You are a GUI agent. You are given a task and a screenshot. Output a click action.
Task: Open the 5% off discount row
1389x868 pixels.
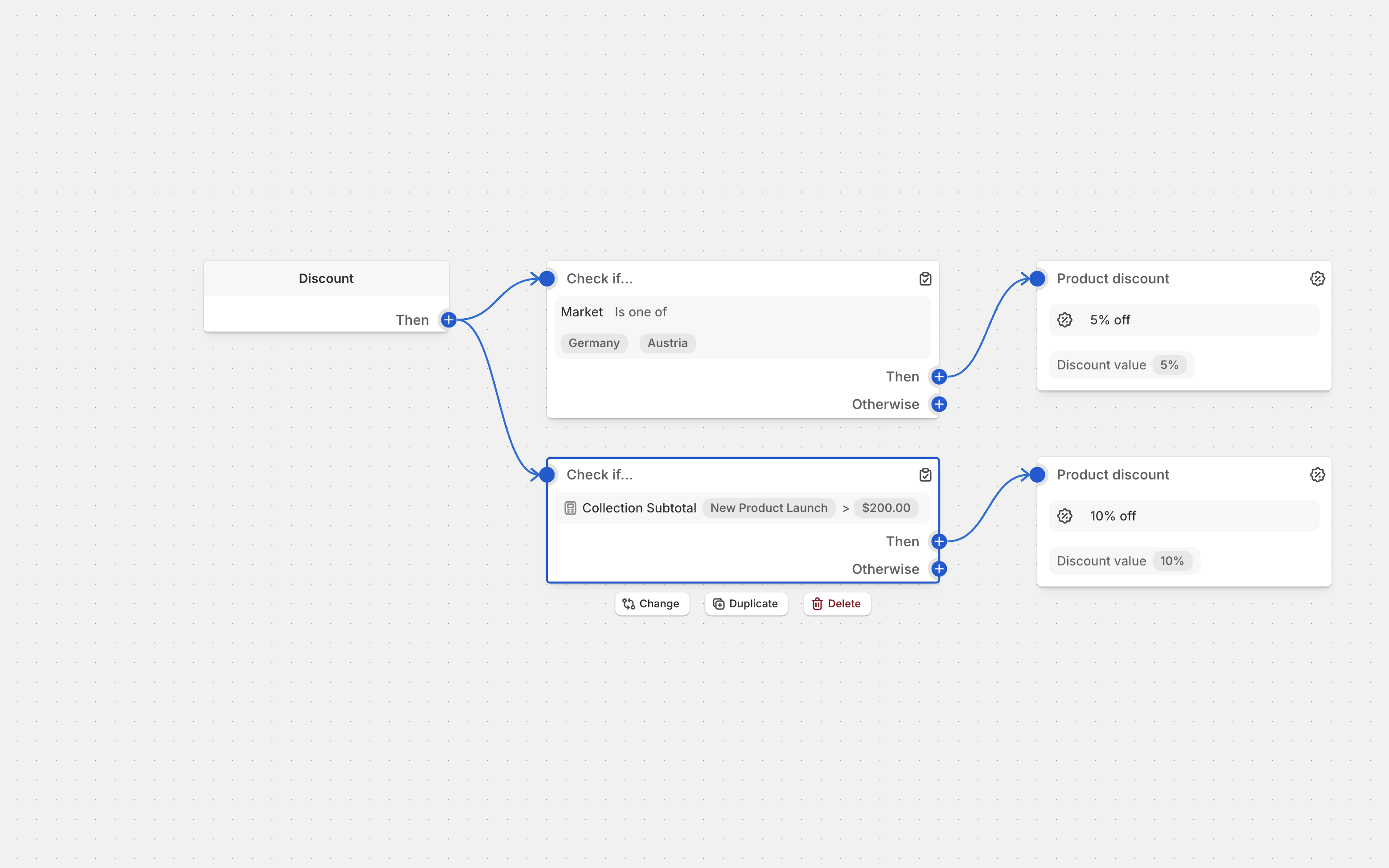point(1184,320)
